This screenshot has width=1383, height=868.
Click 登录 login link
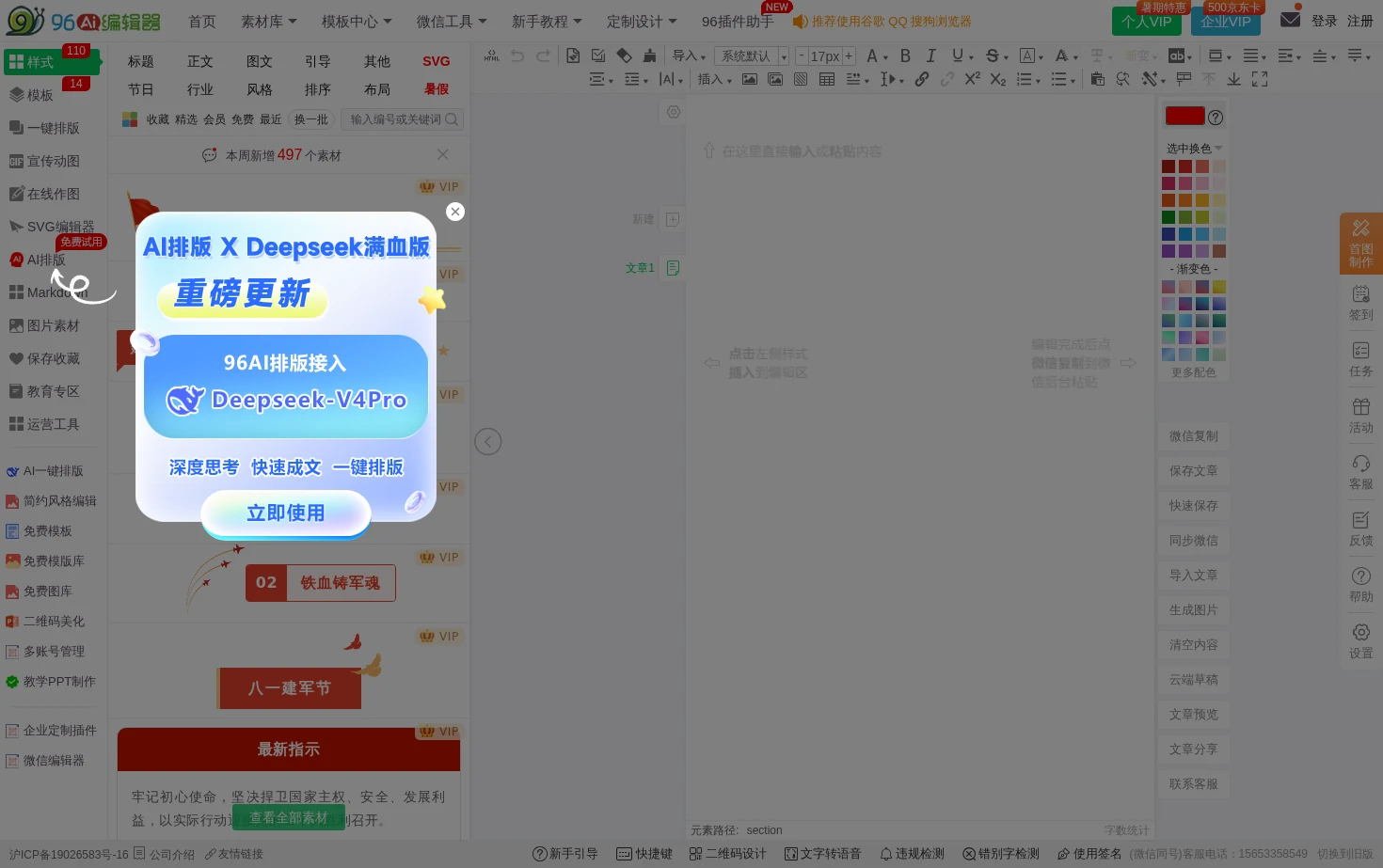(x=1325, y=21)
